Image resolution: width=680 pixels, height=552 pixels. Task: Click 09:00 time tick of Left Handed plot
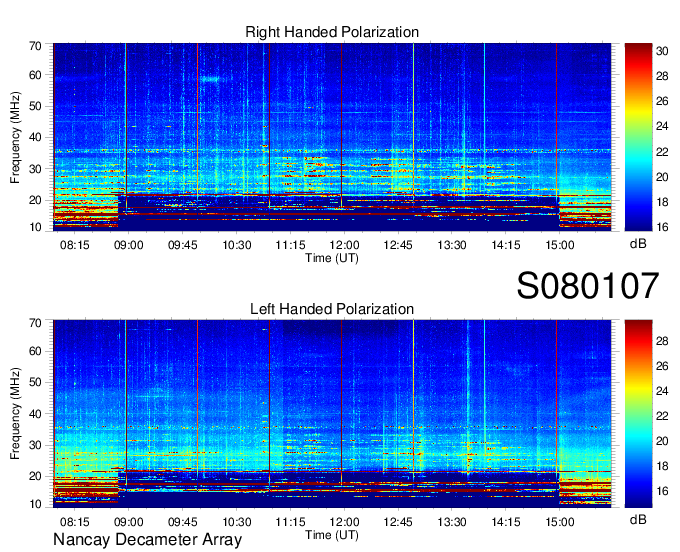[x=128, y=522]
